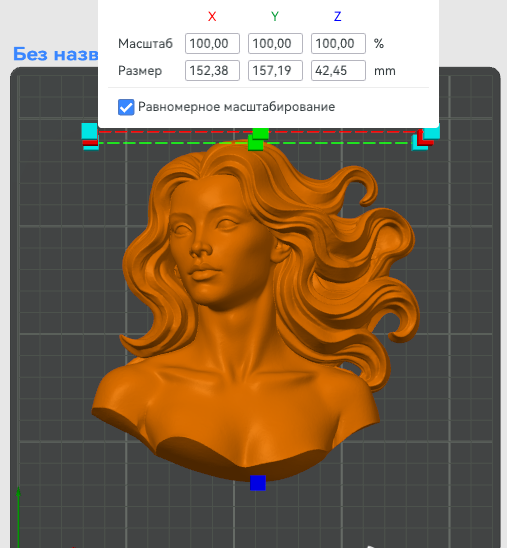The width and height of the screenshot is (507, 548).
Task: Select the large cyan corner handle at top-left
Action: (x=89, y=131)
